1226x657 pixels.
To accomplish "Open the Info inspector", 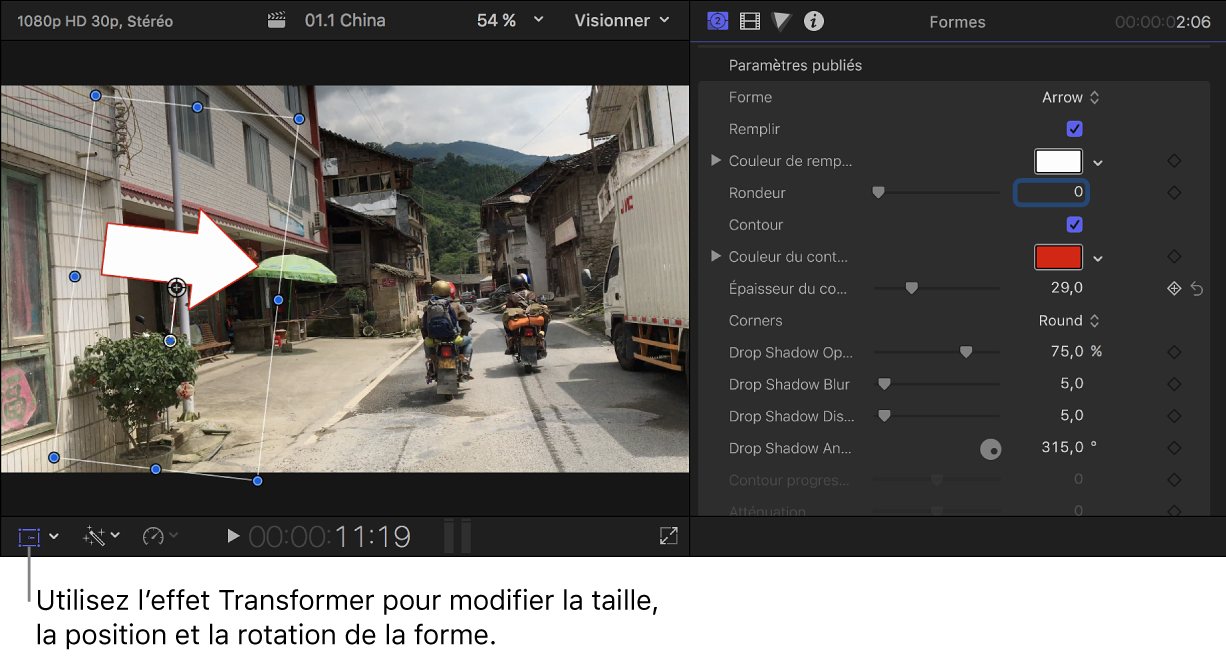I will 813,20.
